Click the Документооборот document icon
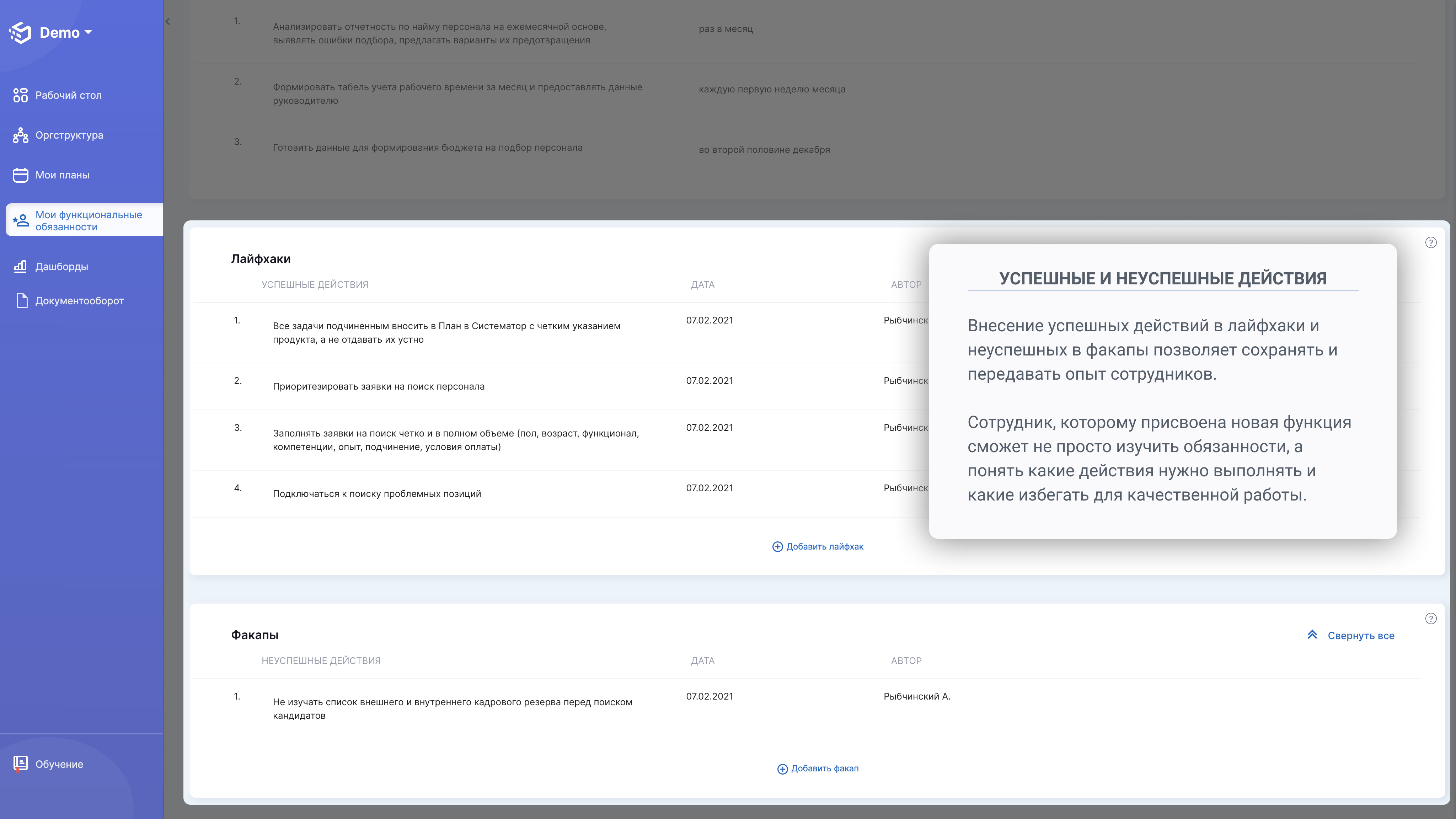 [21, 301]
